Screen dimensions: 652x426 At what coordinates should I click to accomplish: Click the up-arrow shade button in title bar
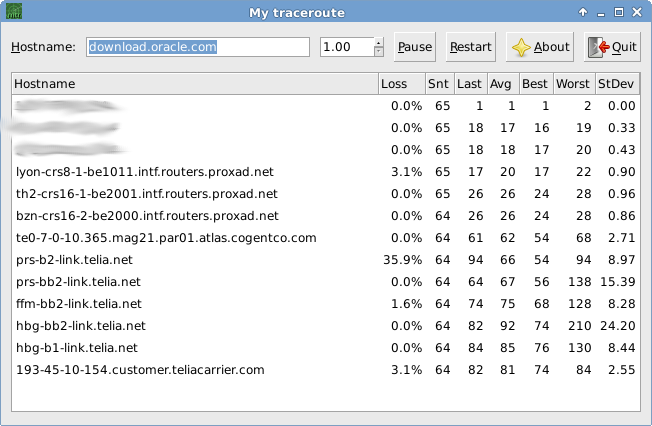pyautogui.click(x=583, y=12)
